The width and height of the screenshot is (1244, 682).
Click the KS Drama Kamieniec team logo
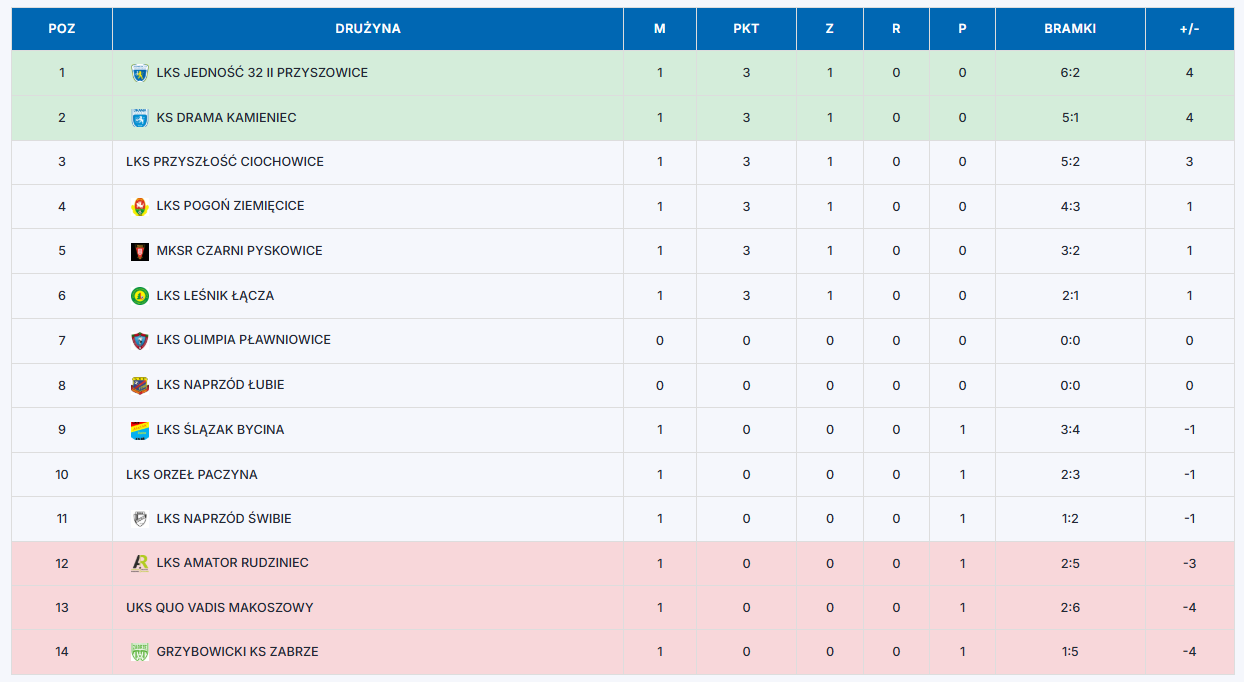tap(140, 118)
